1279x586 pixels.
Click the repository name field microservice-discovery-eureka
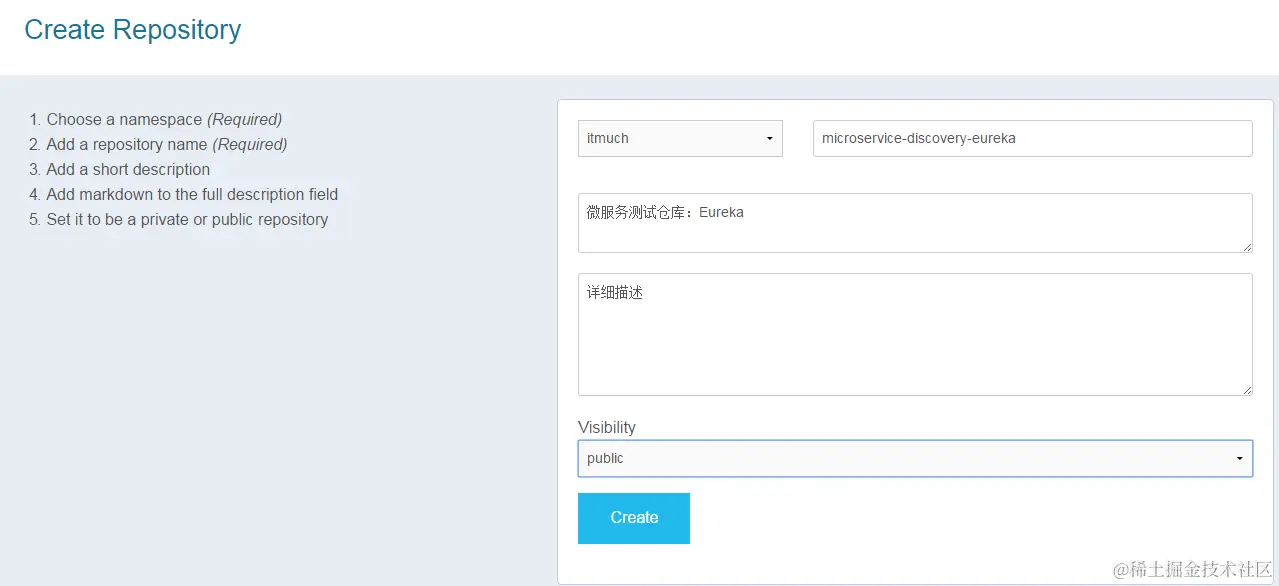1032,139
